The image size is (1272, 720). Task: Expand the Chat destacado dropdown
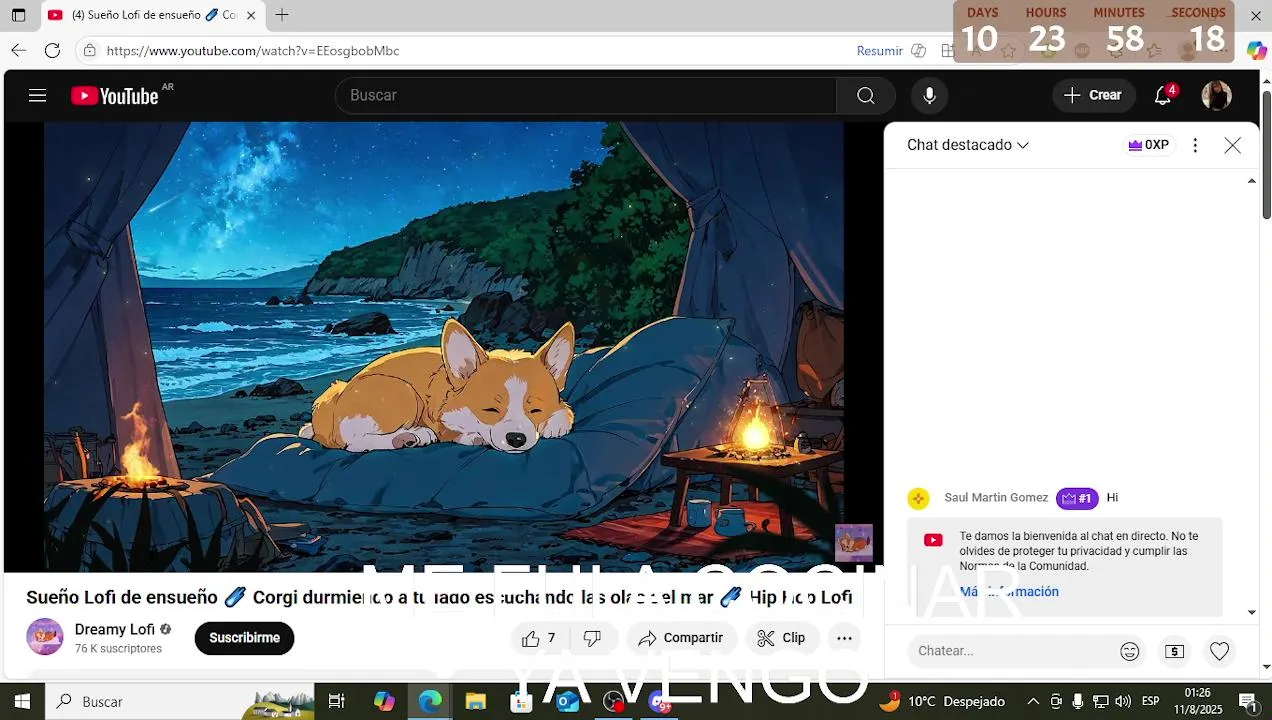pyautogui.click(x=968, y=145)
